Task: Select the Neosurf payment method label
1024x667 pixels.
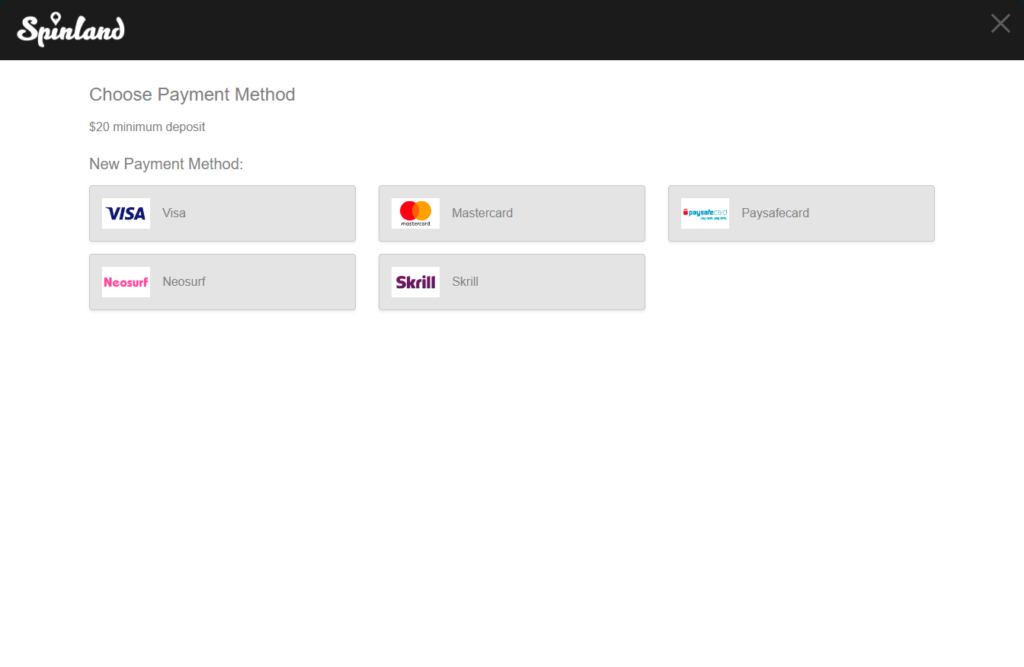Action: (x=184, y=282)
